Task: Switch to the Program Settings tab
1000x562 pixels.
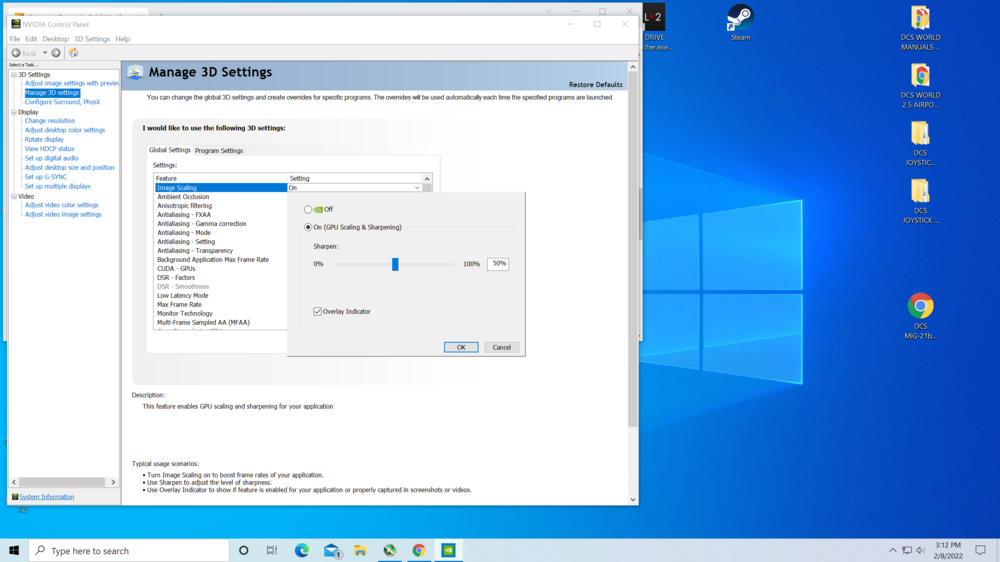Action: pyautogui.click(x=219, y=151)
